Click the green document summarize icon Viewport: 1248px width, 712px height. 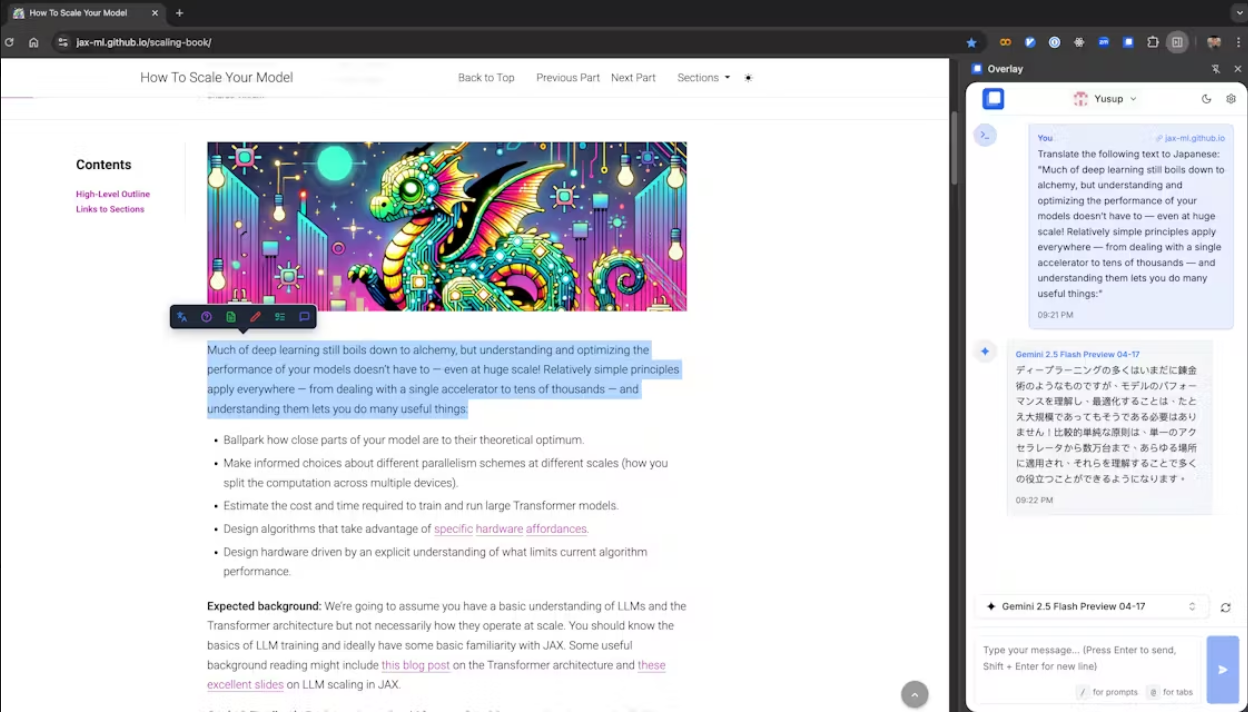coord(231,317)
